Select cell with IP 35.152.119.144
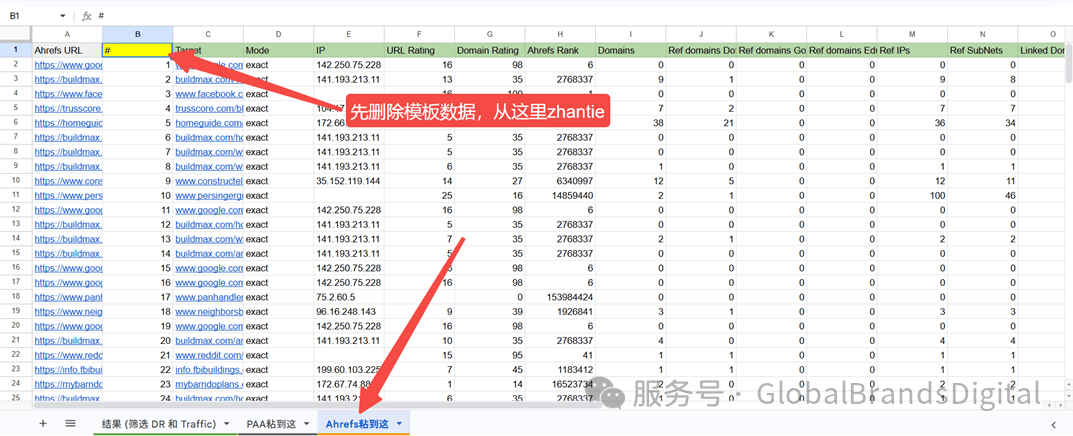This screenshot has height=436, width=1073. click(349, 181)
